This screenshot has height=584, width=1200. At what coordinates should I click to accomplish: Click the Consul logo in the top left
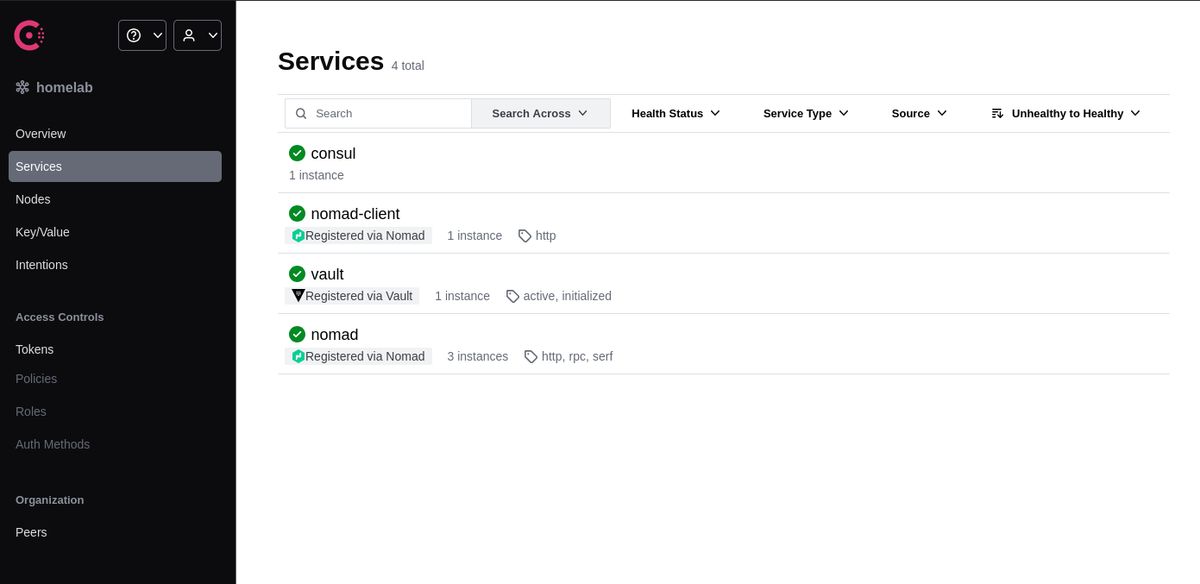29,34
